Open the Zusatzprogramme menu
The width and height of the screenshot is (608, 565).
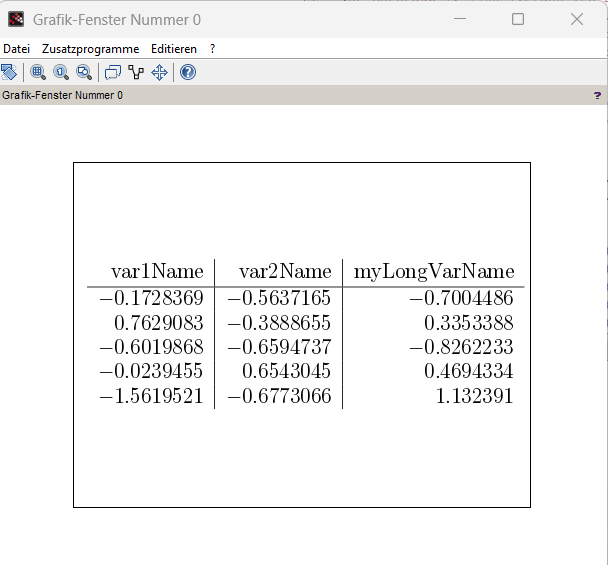(90, 49)
